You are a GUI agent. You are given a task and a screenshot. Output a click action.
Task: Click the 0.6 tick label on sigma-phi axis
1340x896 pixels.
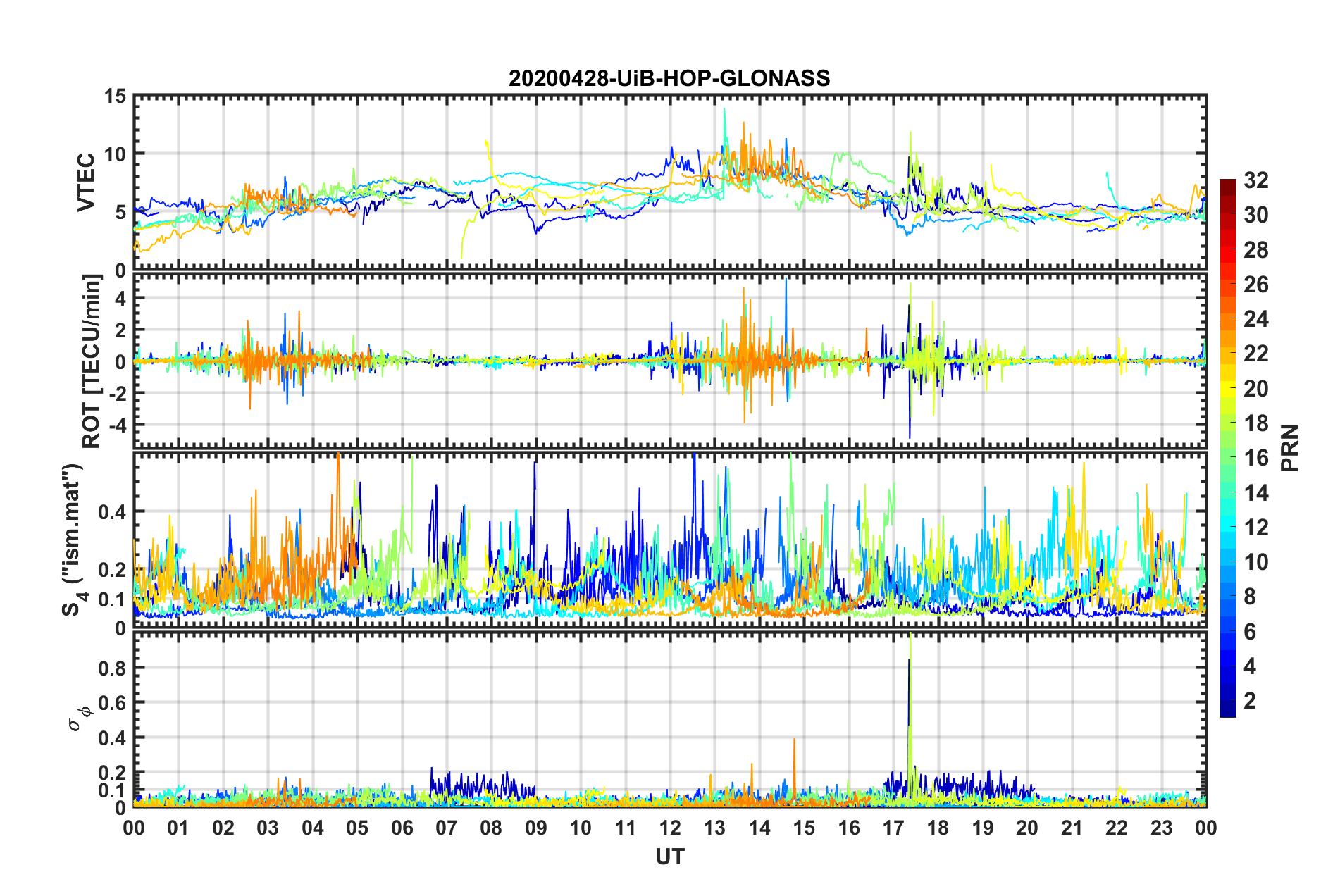coord(113,702)
